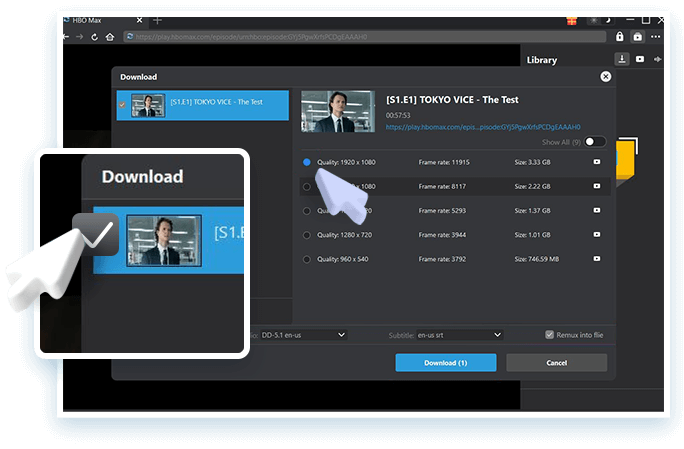Viewport: 684px width, 449px height.
Task: Select quality option sized 1.37 GB
Action: click(x=307, y=211)
